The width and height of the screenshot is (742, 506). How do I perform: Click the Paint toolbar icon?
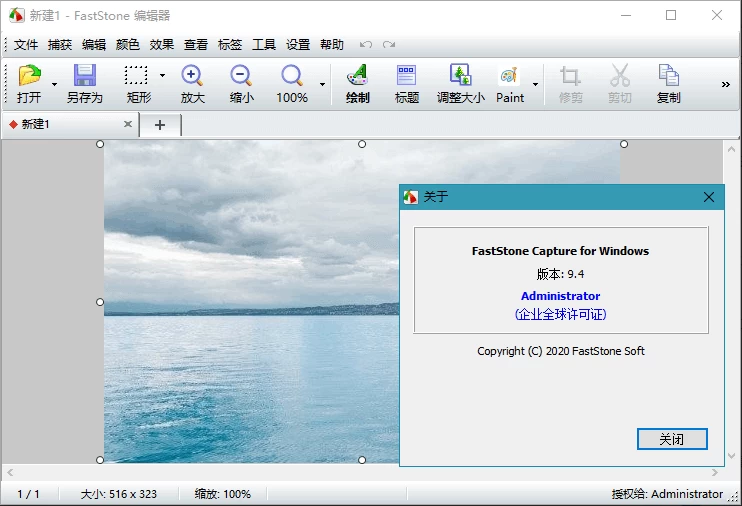pos(510,76)
